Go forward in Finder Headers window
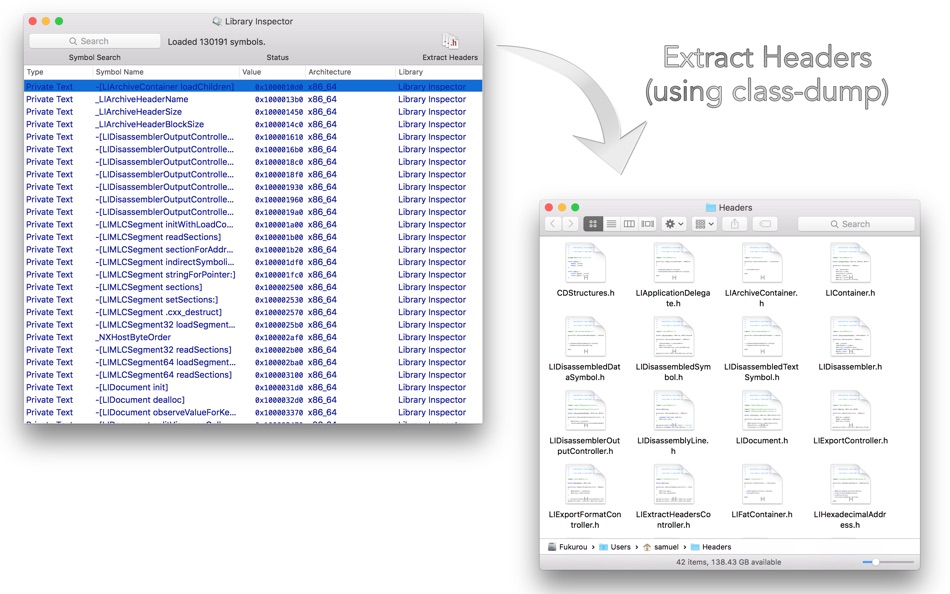The width and height of the screenshot is (950, 594). point(570,224)
